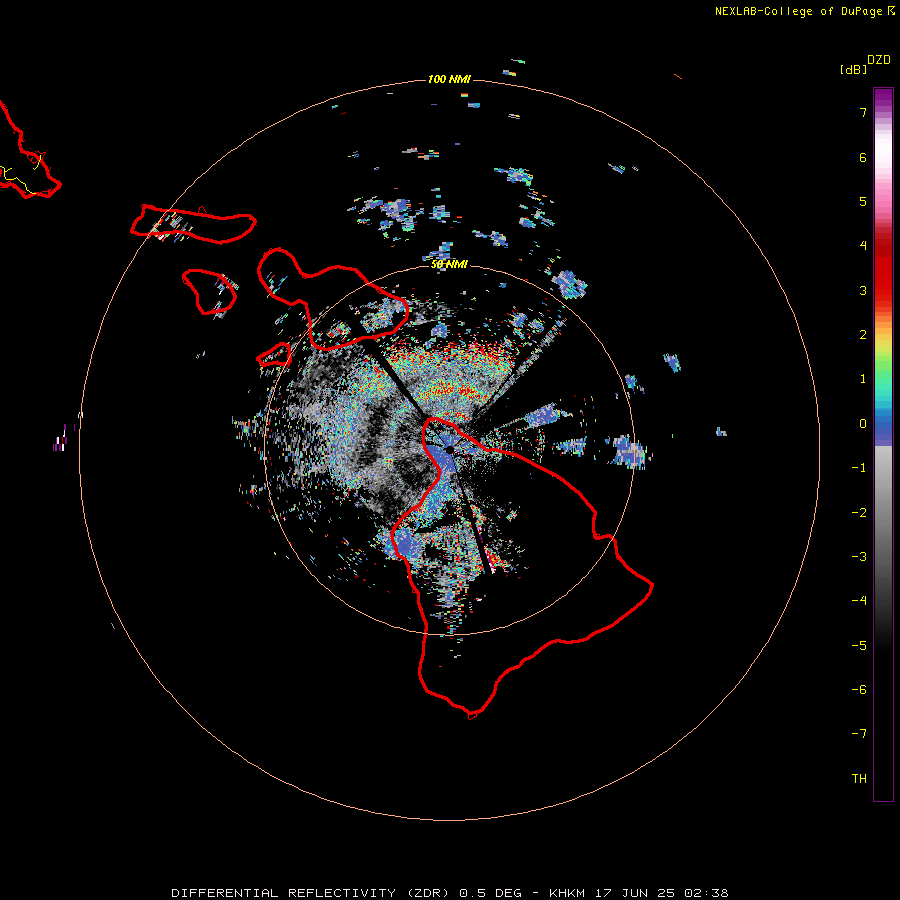This screenshot has width=900, height=900.
Task: Click the 0.5 DEG elevation text
Action: [x=490, y=893]
